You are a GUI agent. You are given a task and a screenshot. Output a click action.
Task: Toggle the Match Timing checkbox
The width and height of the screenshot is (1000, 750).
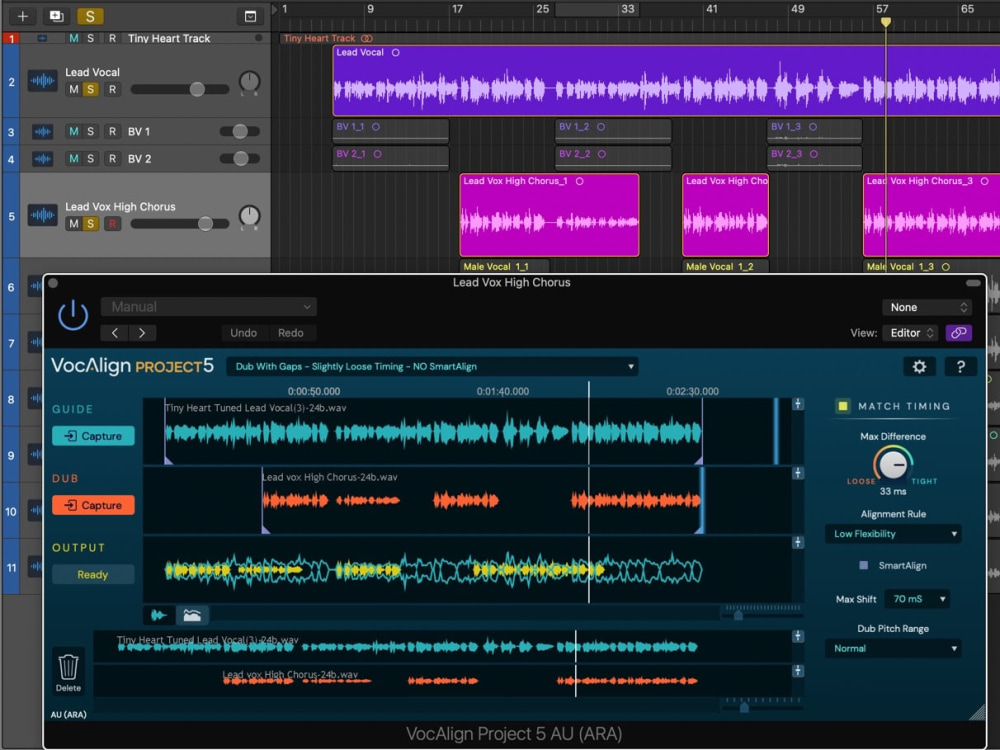842,406
